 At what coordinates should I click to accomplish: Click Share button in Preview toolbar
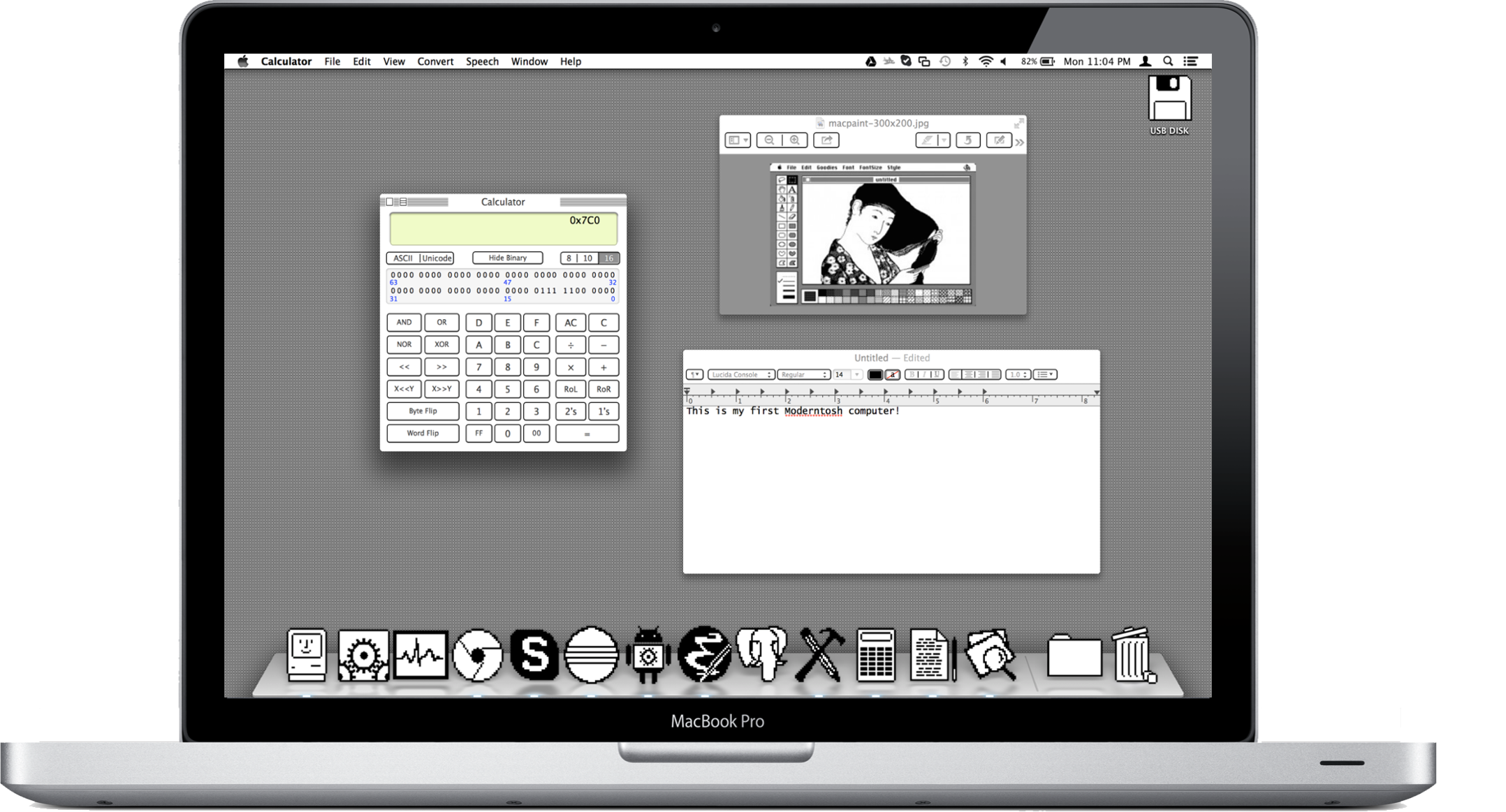826,140
